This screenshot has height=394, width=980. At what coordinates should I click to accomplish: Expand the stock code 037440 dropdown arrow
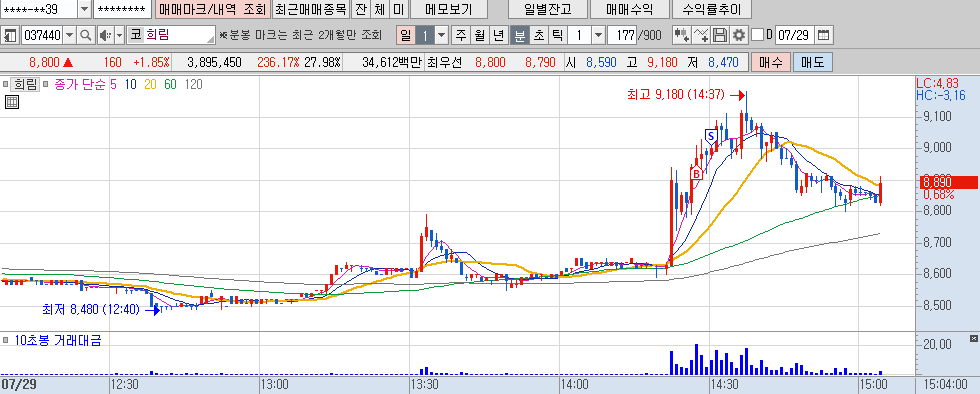point(69,35)
